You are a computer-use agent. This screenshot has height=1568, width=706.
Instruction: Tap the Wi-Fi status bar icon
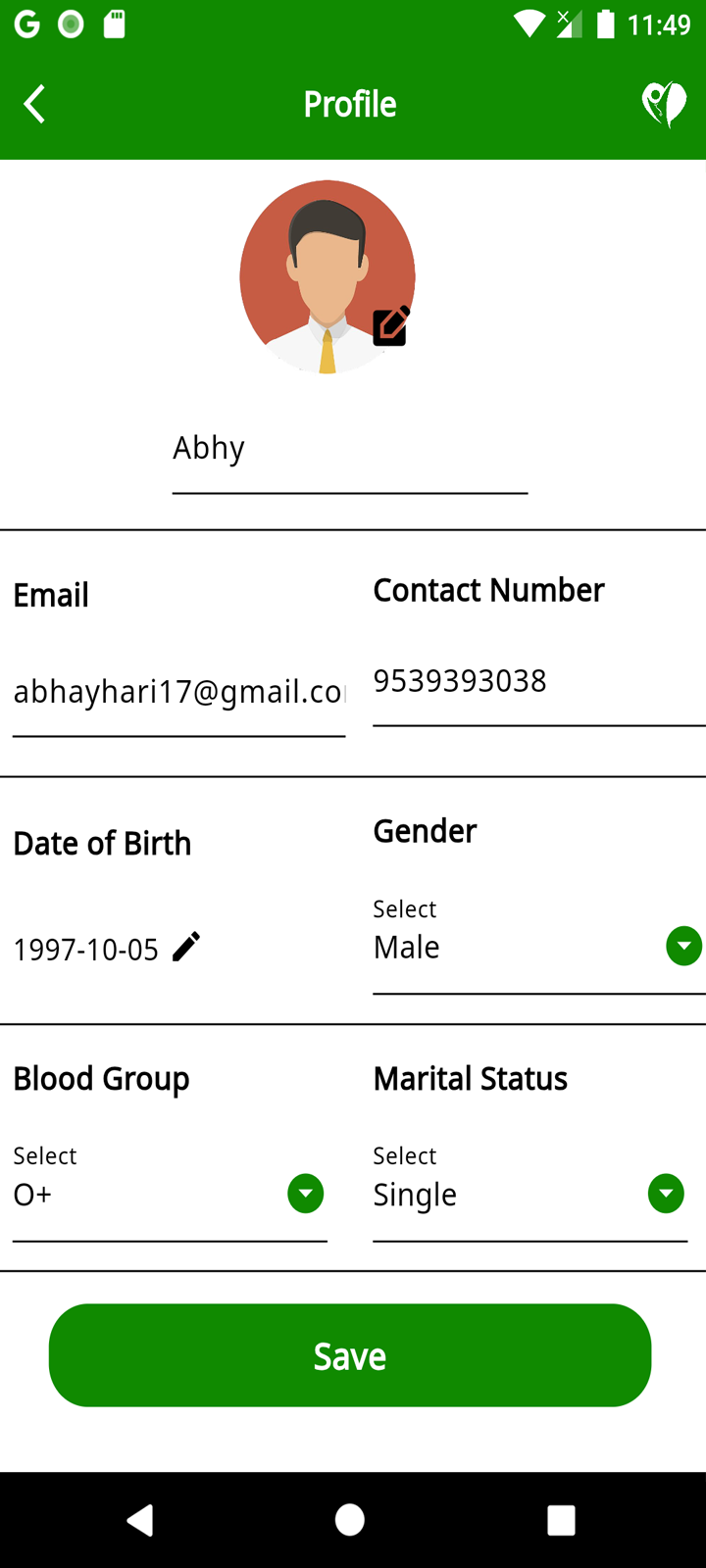point(529,24)
